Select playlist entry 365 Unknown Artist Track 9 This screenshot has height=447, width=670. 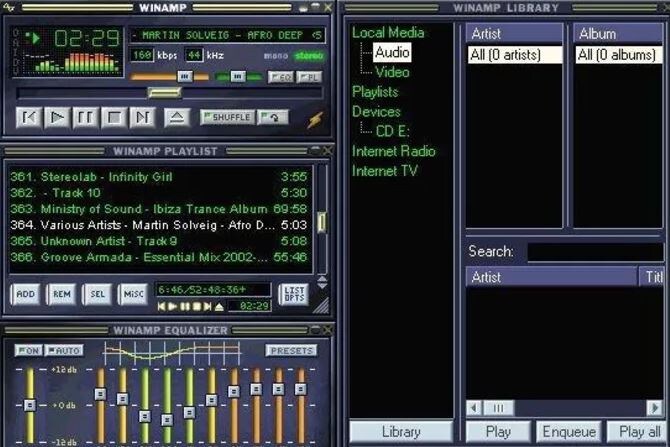(x=159, y=241)
